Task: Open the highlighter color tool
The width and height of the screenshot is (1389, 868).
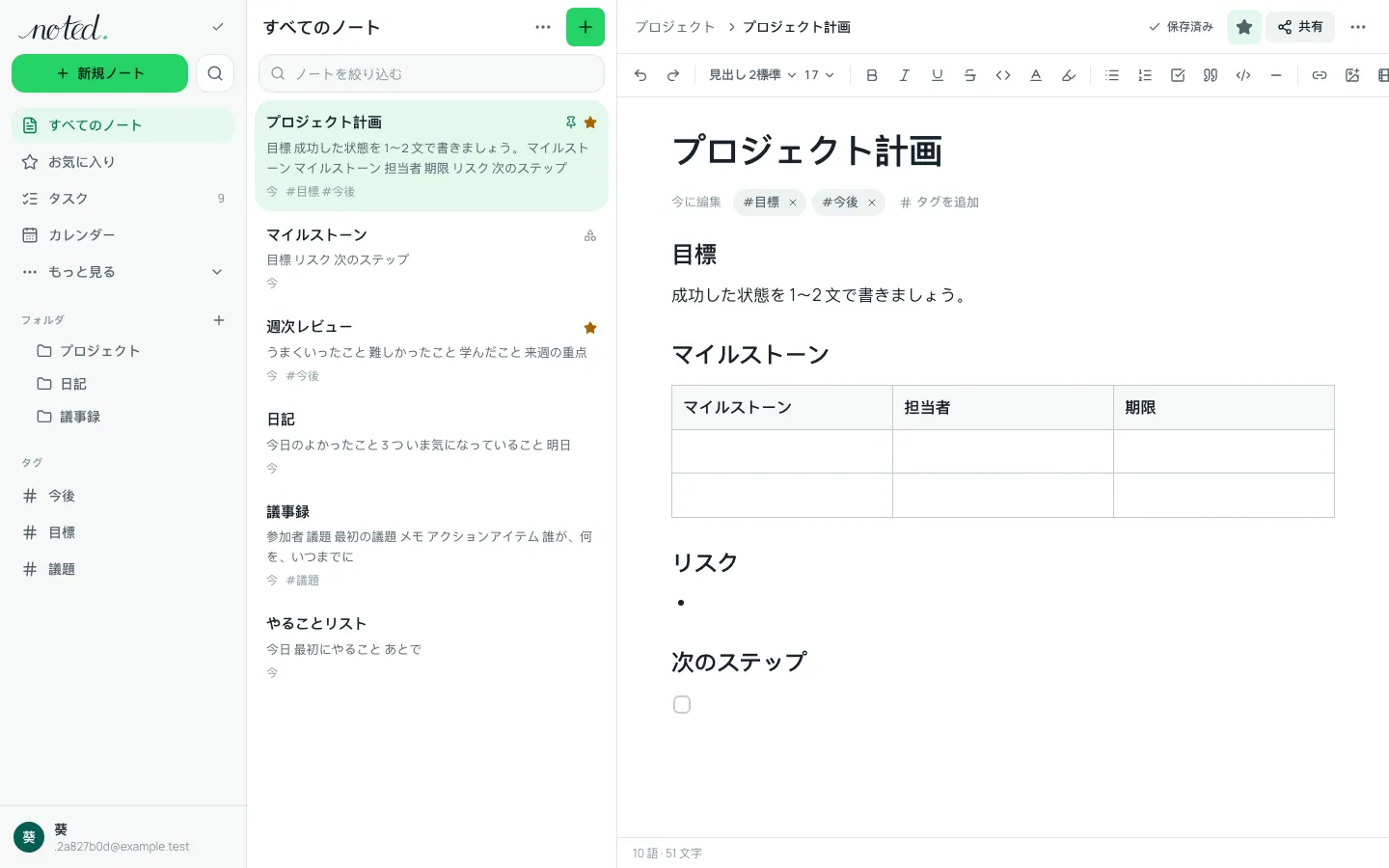Action: pos(1069,75)
